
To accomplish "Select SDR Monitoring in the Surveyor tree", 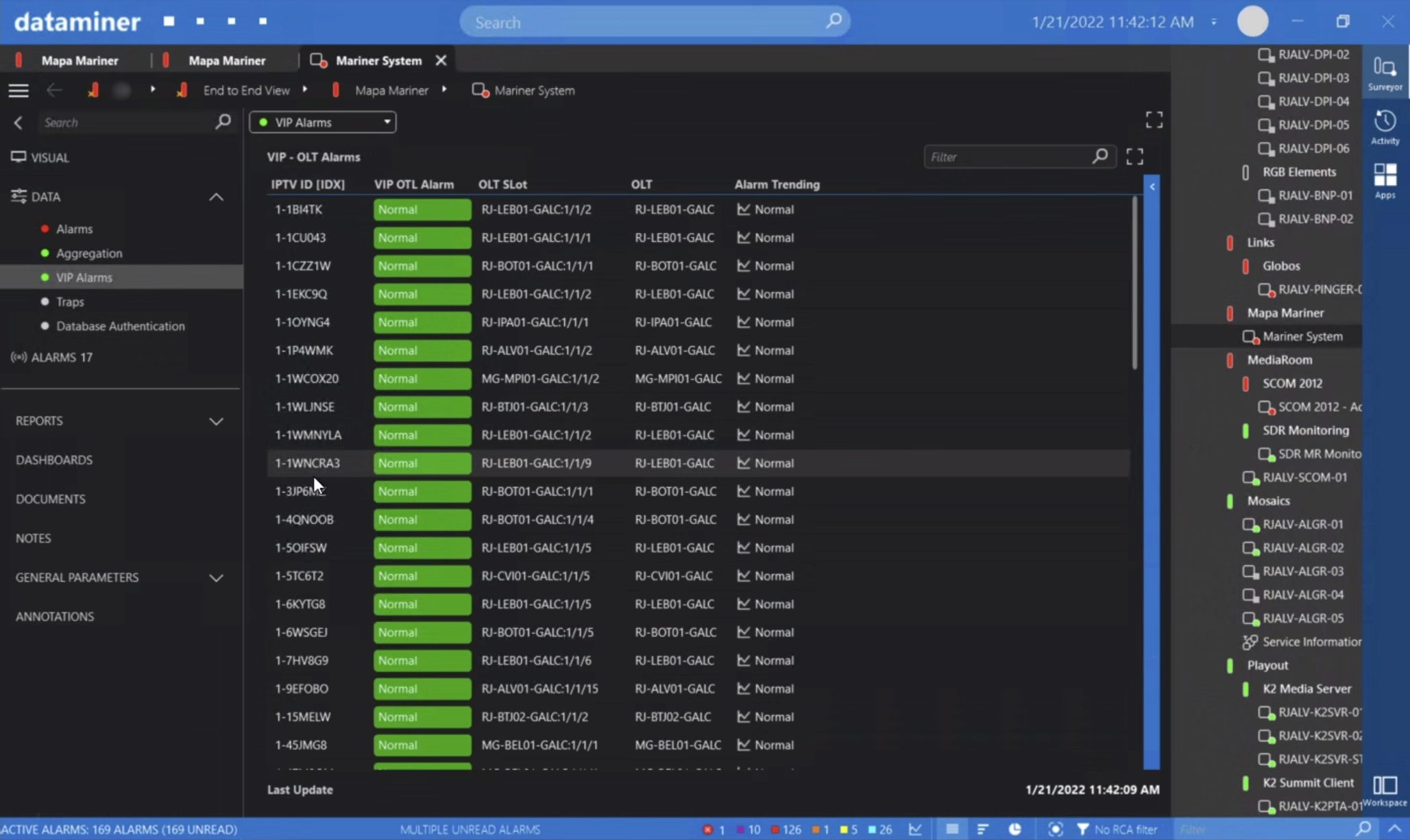I will click(1305, 430).
